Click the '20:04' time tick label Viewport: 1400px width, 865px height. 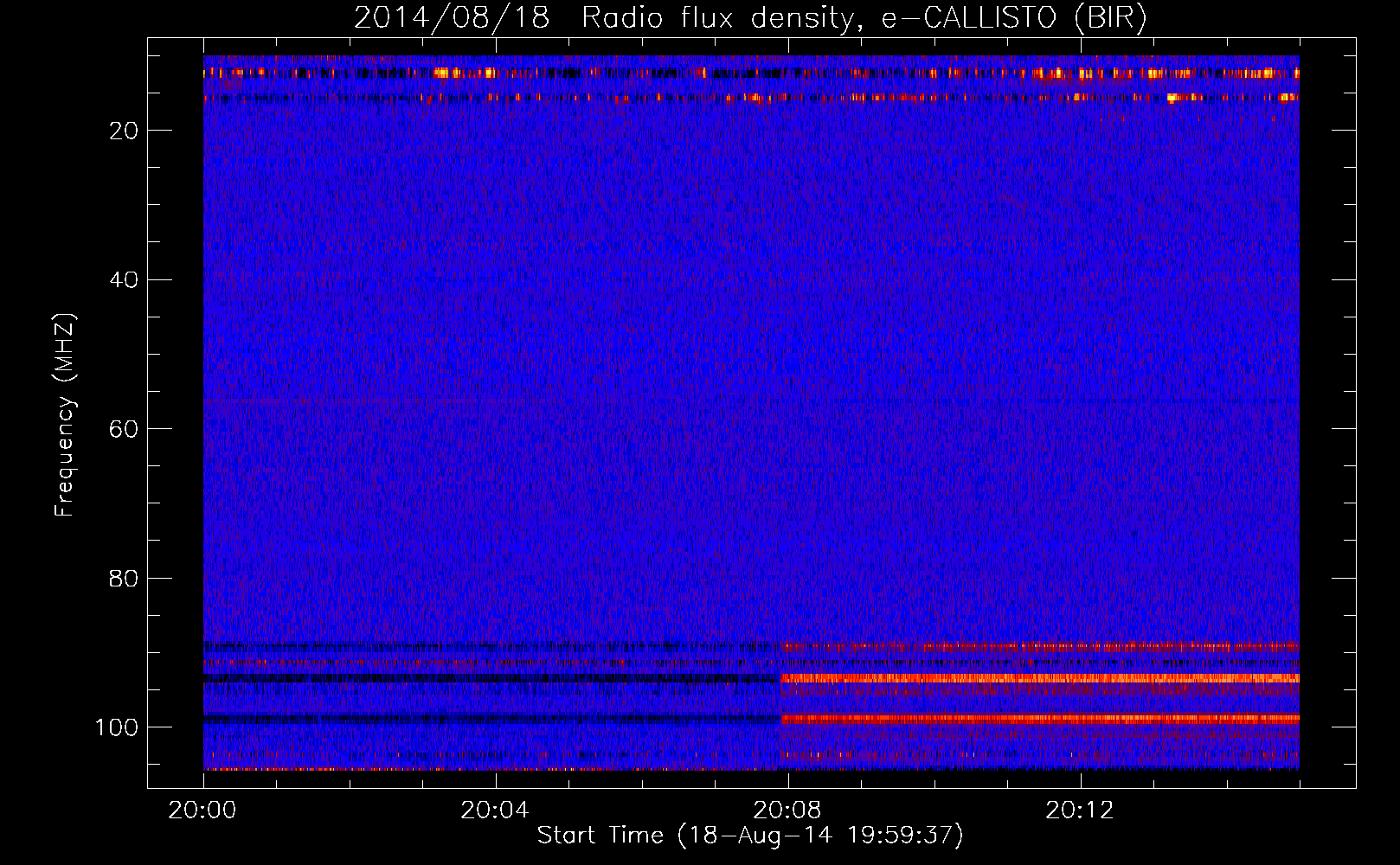(495, 811)
